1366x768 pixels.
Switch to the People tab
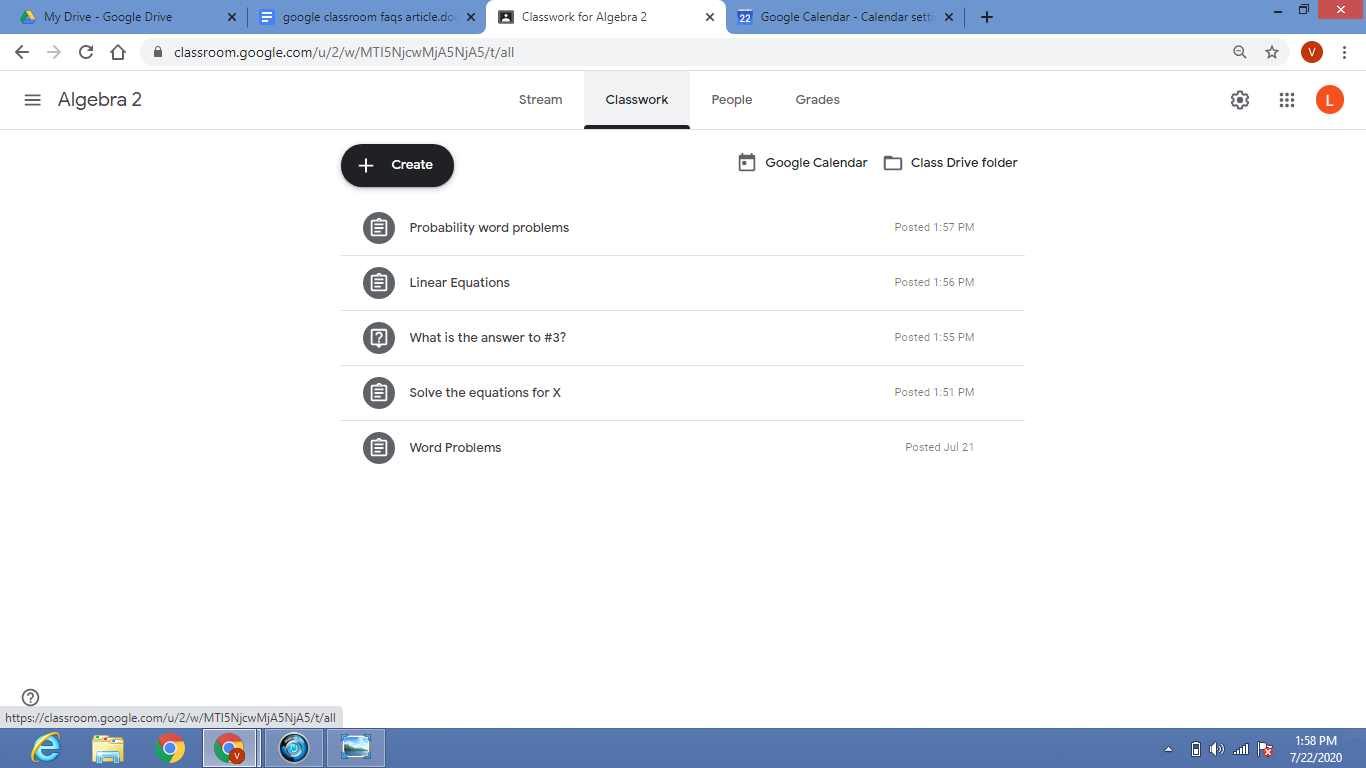(732, 100)
